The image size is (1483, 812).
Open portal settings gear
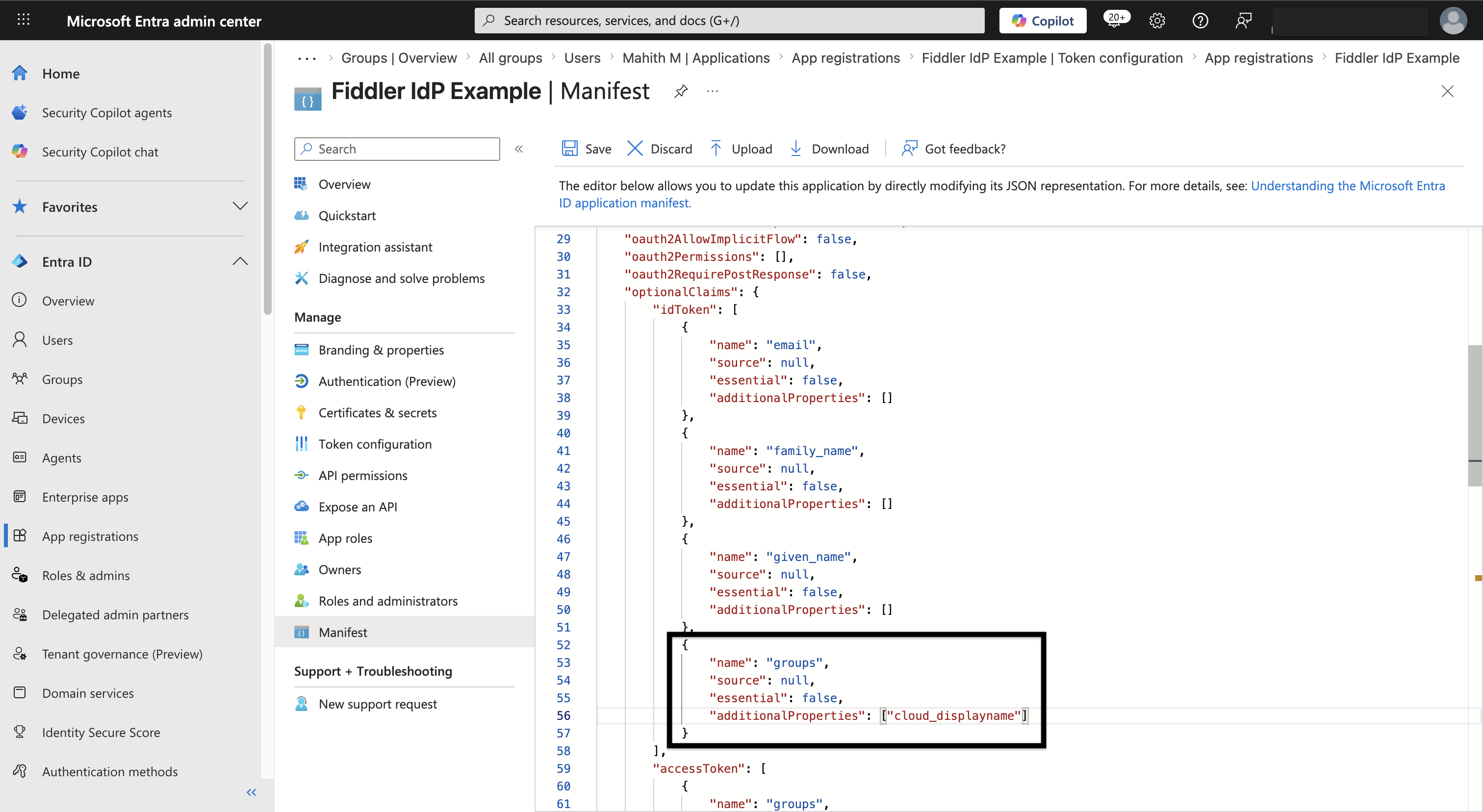1157,21
